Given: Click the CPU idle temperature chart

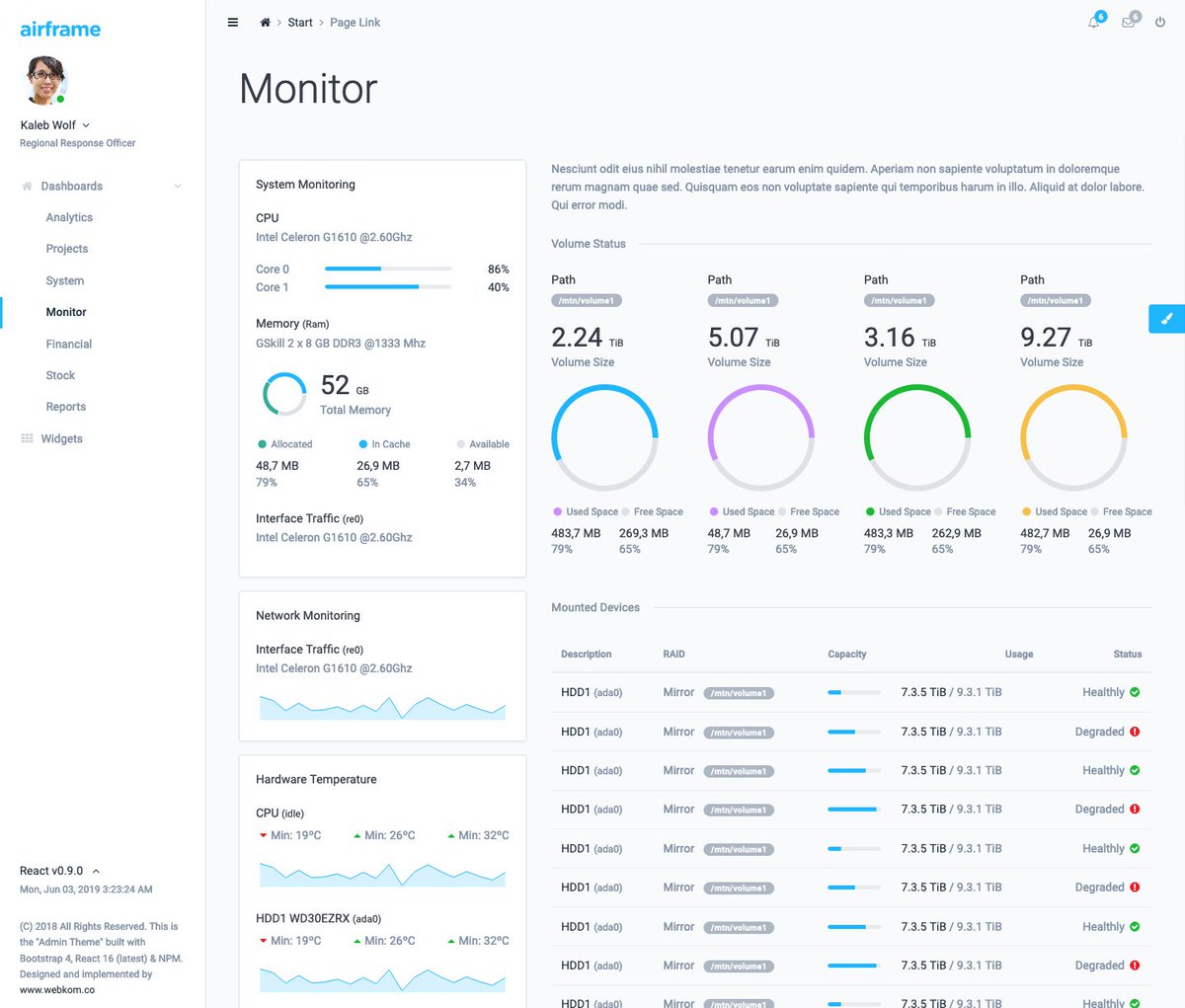Looking at the screenshot, I should tap(382, 874).
